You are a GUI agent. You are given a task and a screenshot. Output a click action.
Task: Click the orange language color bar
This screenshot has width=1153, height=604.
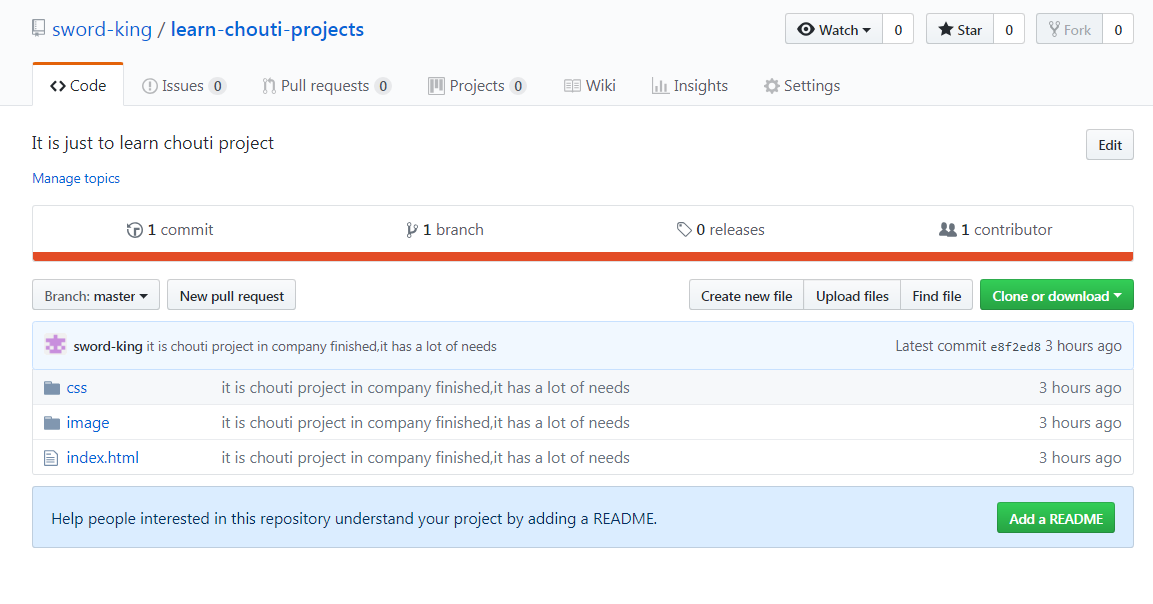[x=582, y=256]
